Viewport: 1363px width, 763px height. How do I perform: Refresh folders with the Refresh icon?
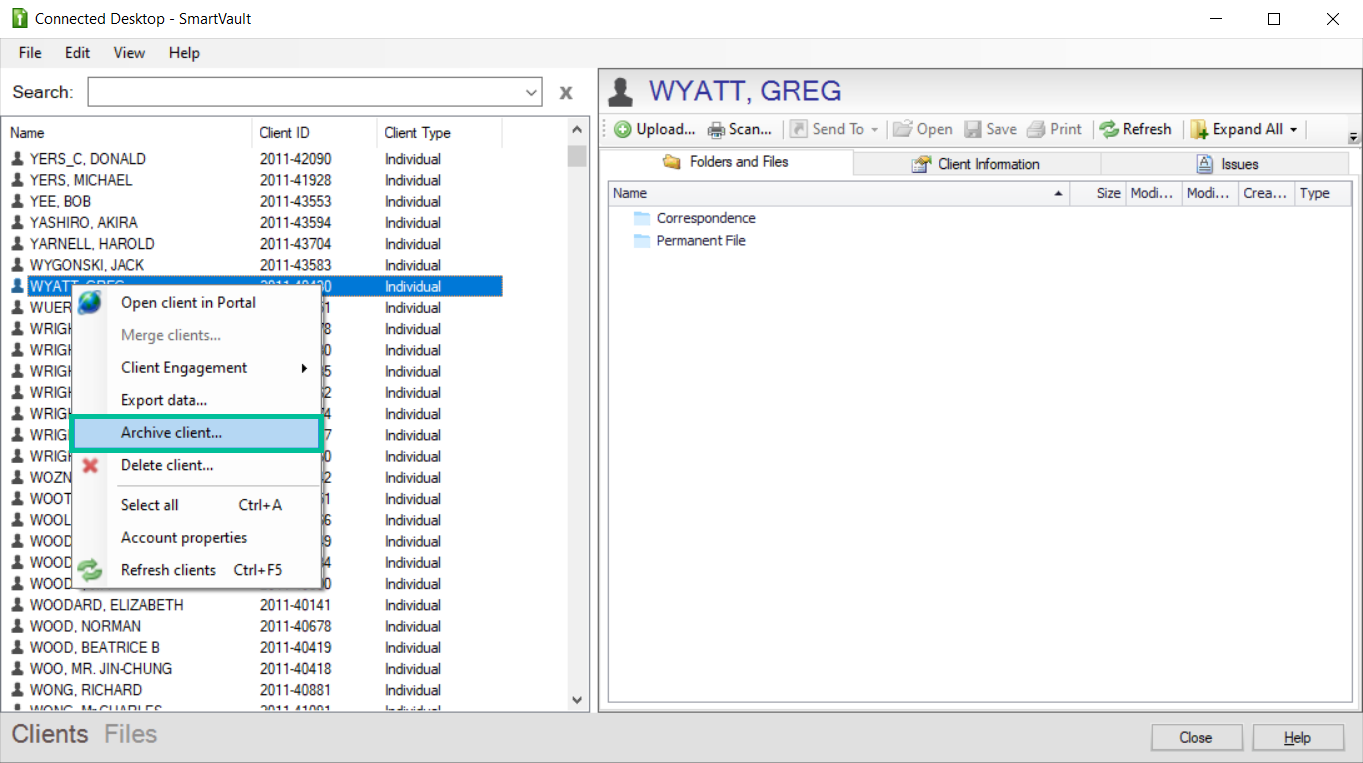pyautogui.click(x=1110, y=128)
